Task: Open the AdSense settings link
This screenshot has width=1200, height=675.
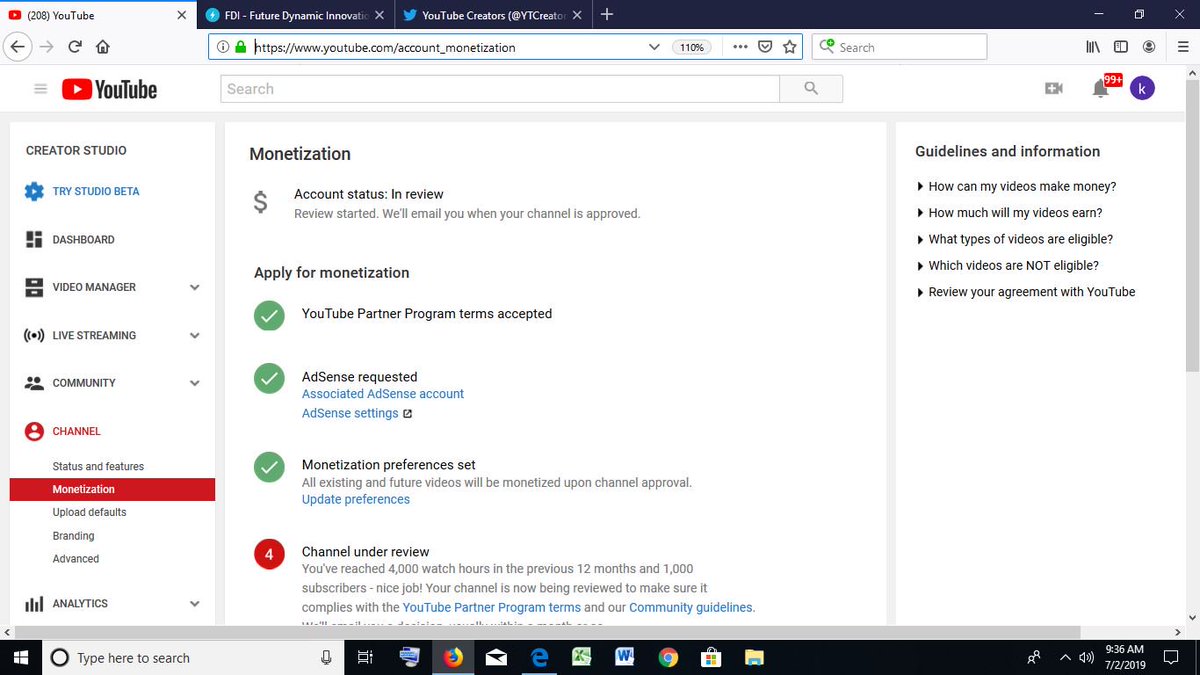Action: tap(350, 413)
